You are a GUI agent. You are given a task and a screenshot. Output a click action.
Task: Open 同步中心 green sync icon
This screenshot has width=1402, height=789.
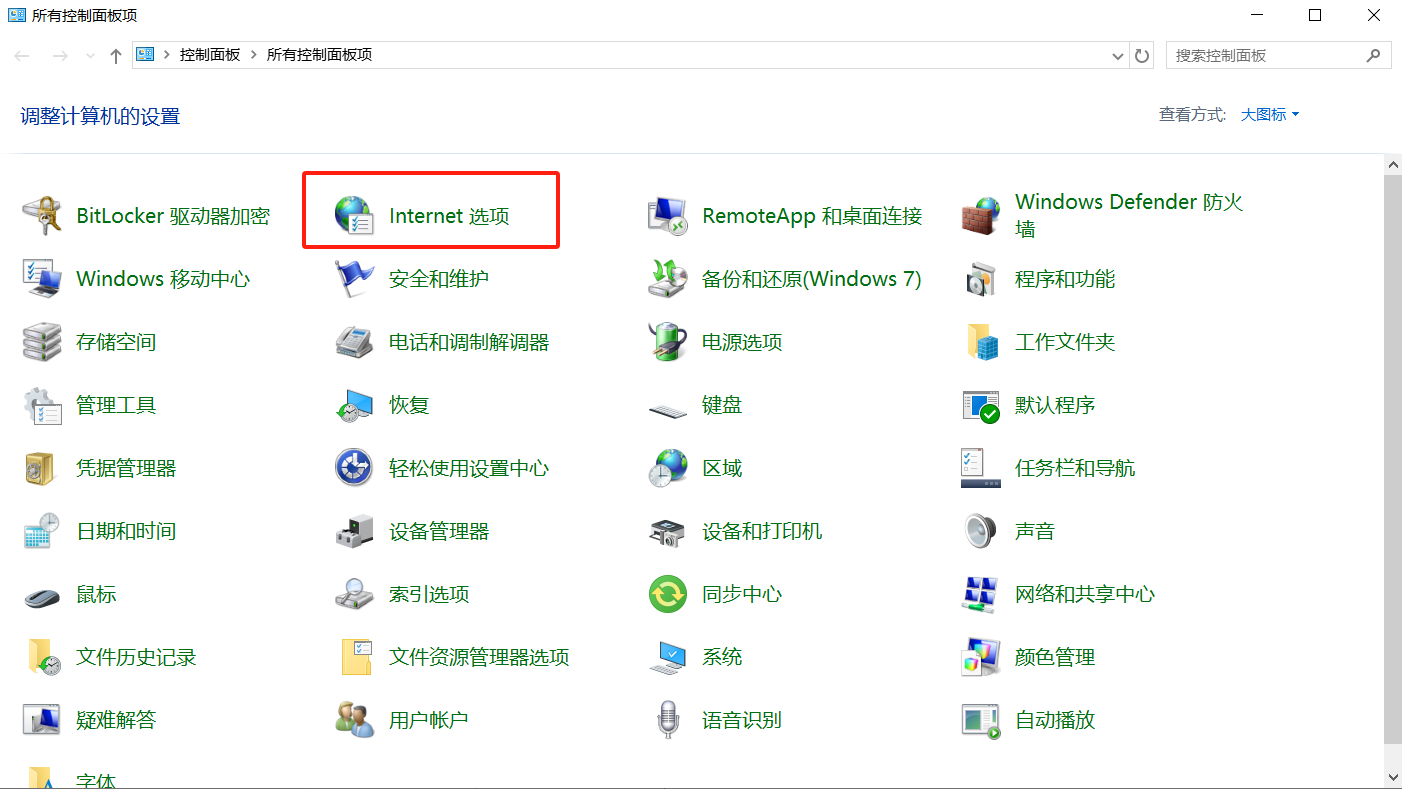click(668, 594)
